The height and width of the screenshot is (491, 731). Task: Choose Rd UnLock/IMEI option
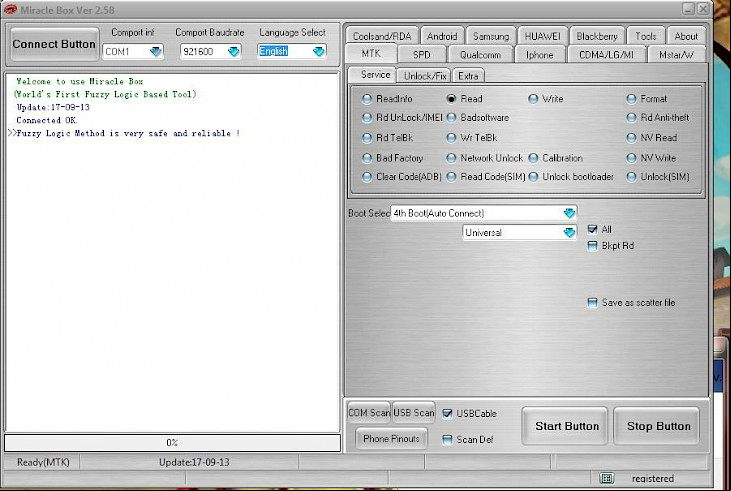pyautogui.click(x=402, y=118)
